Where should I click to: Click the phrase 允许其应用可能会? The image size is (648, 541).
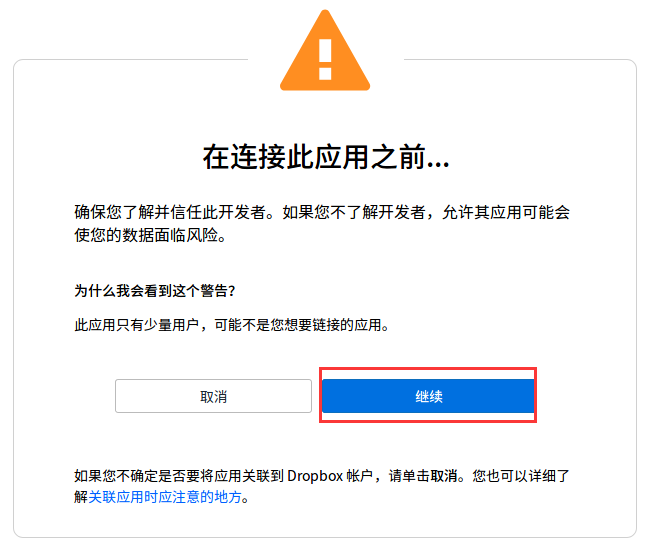(506, 212)
